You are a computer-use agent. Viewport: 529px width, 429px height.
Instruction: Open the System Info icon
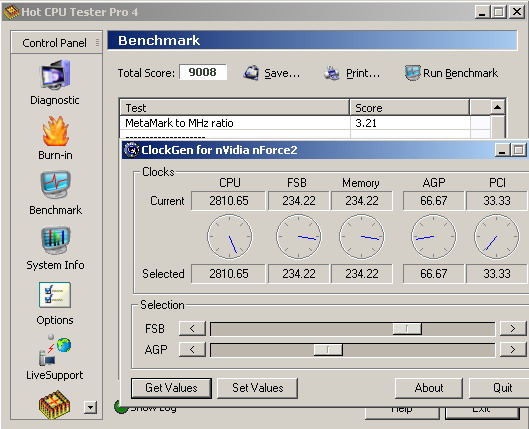tap(56, 240)
